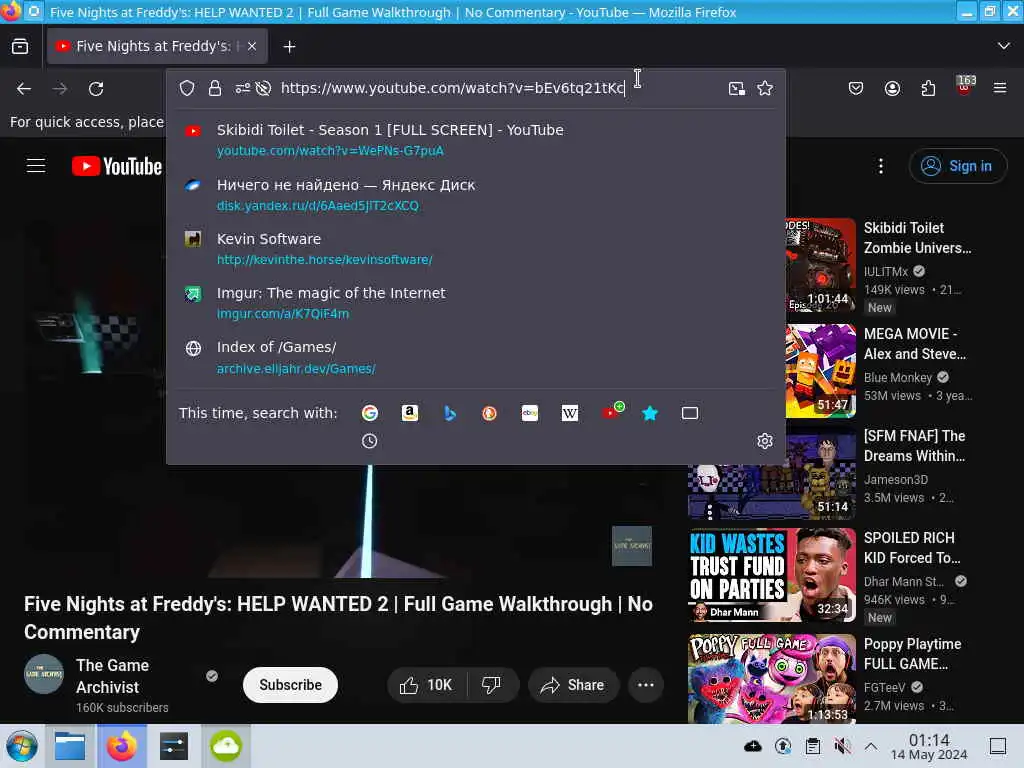Image resolution: width=1024 pixels, height=768 pixels.
Task: Open SFM FNAF The Dreams Within title
Action: click(x=914, y=446)
